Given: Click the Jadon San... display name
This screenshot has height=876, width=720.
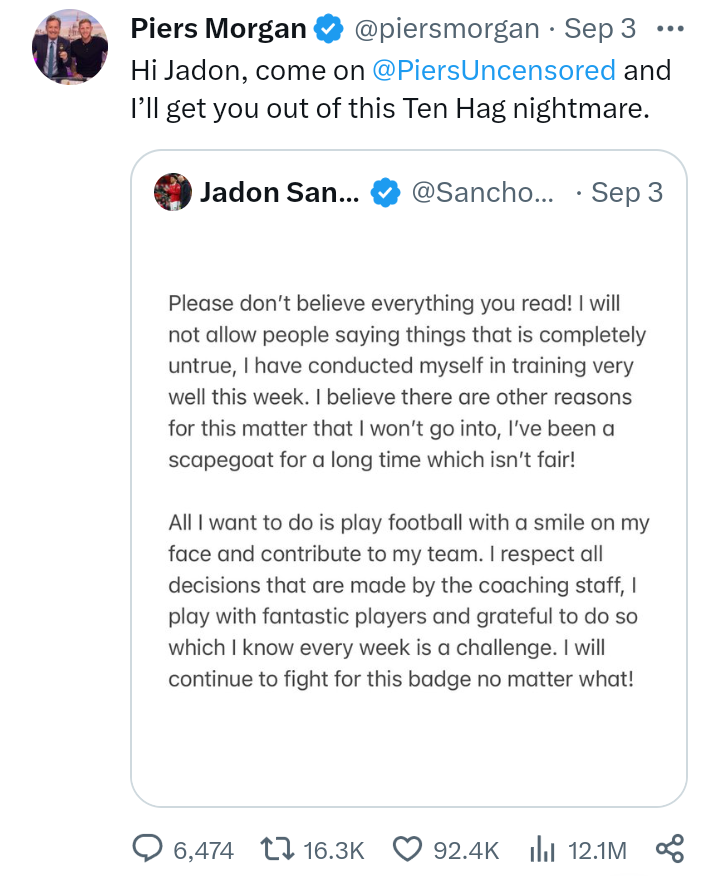Looking at the screenshot, I should tap(279, 192).
